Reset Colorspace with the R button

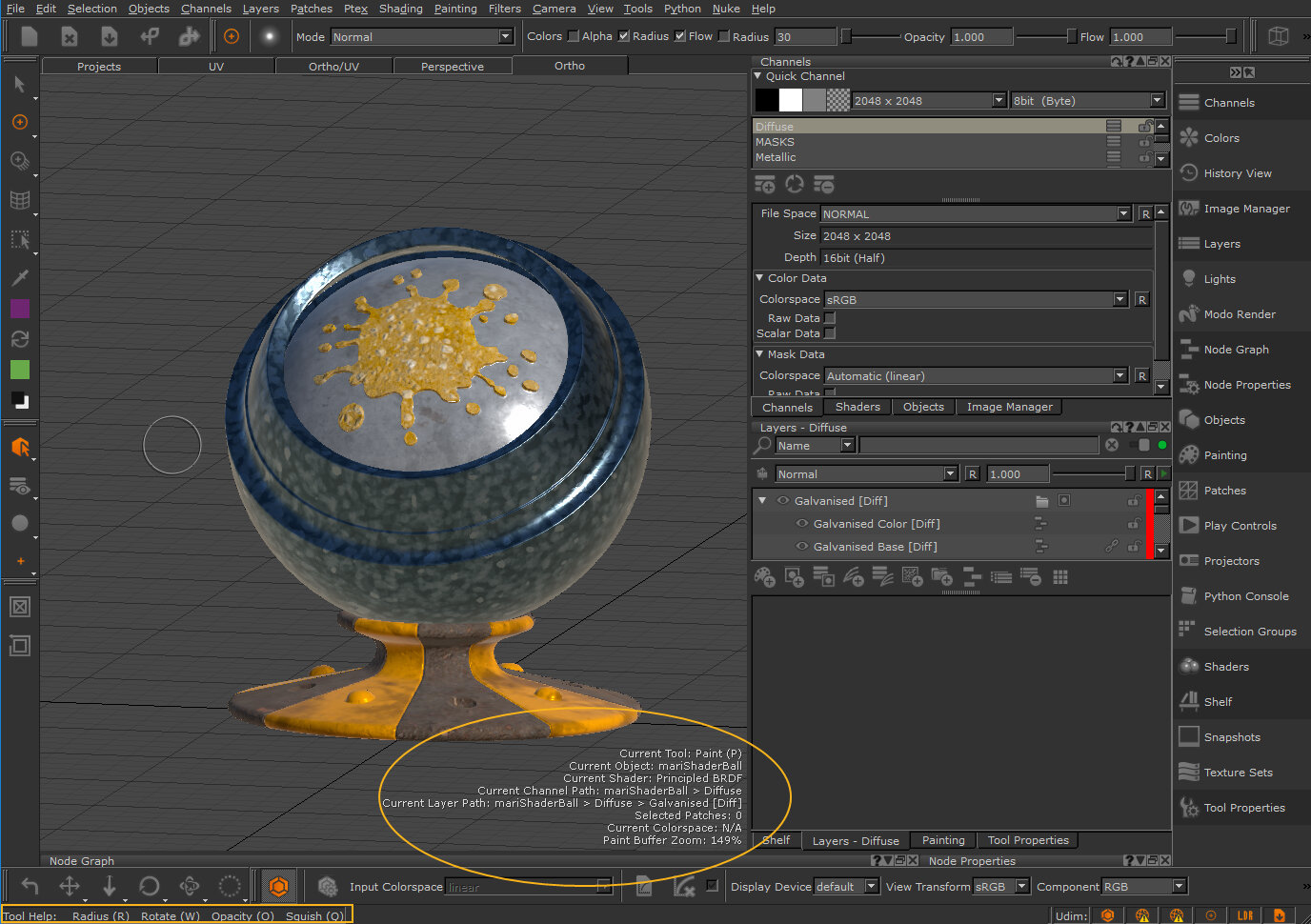coord(1141,300)
